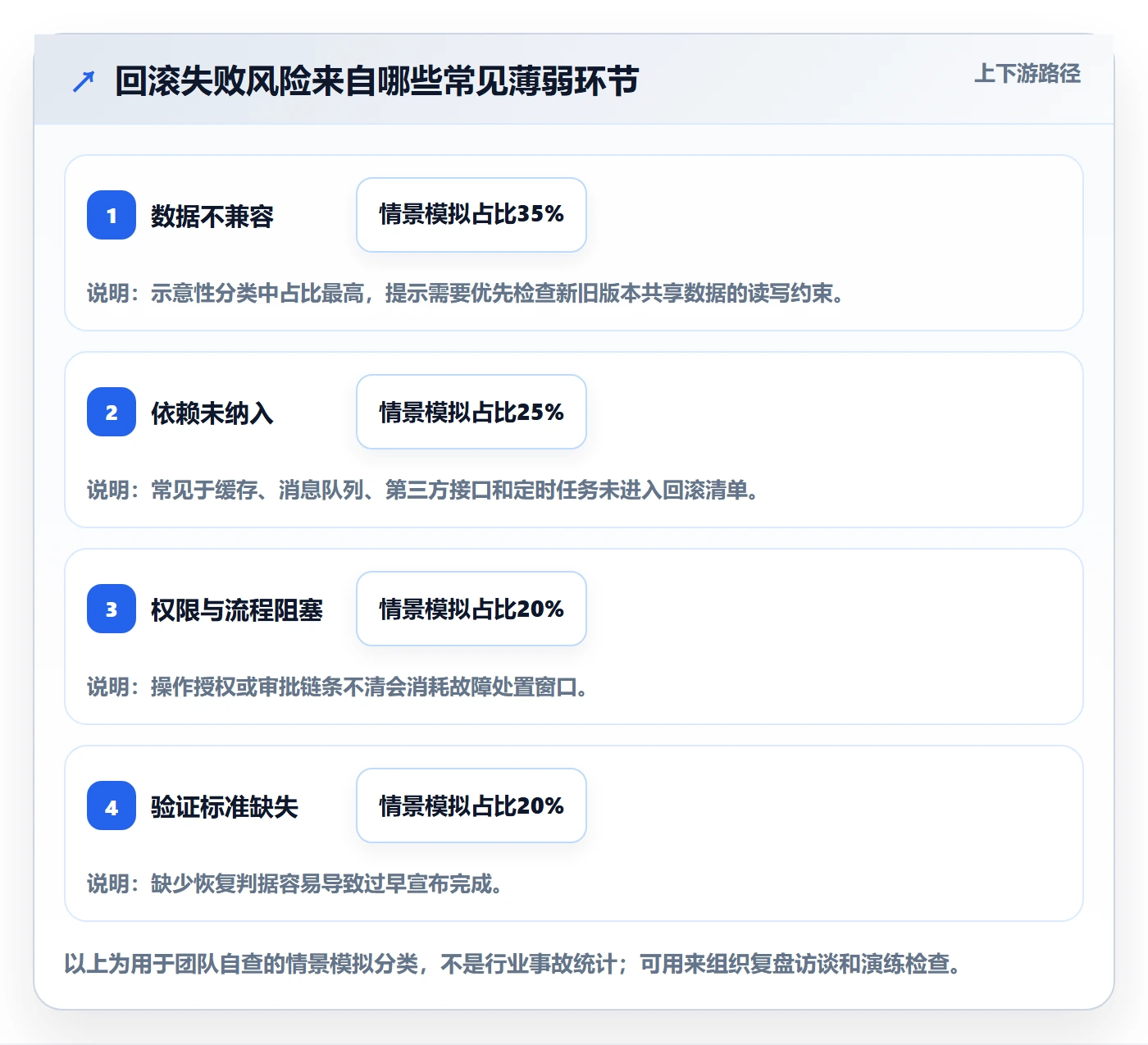The height and width of the screenshot is (1045, 1148).
Task: Select the 权限与流程阻塞 item title
Action: pos(236,609)
